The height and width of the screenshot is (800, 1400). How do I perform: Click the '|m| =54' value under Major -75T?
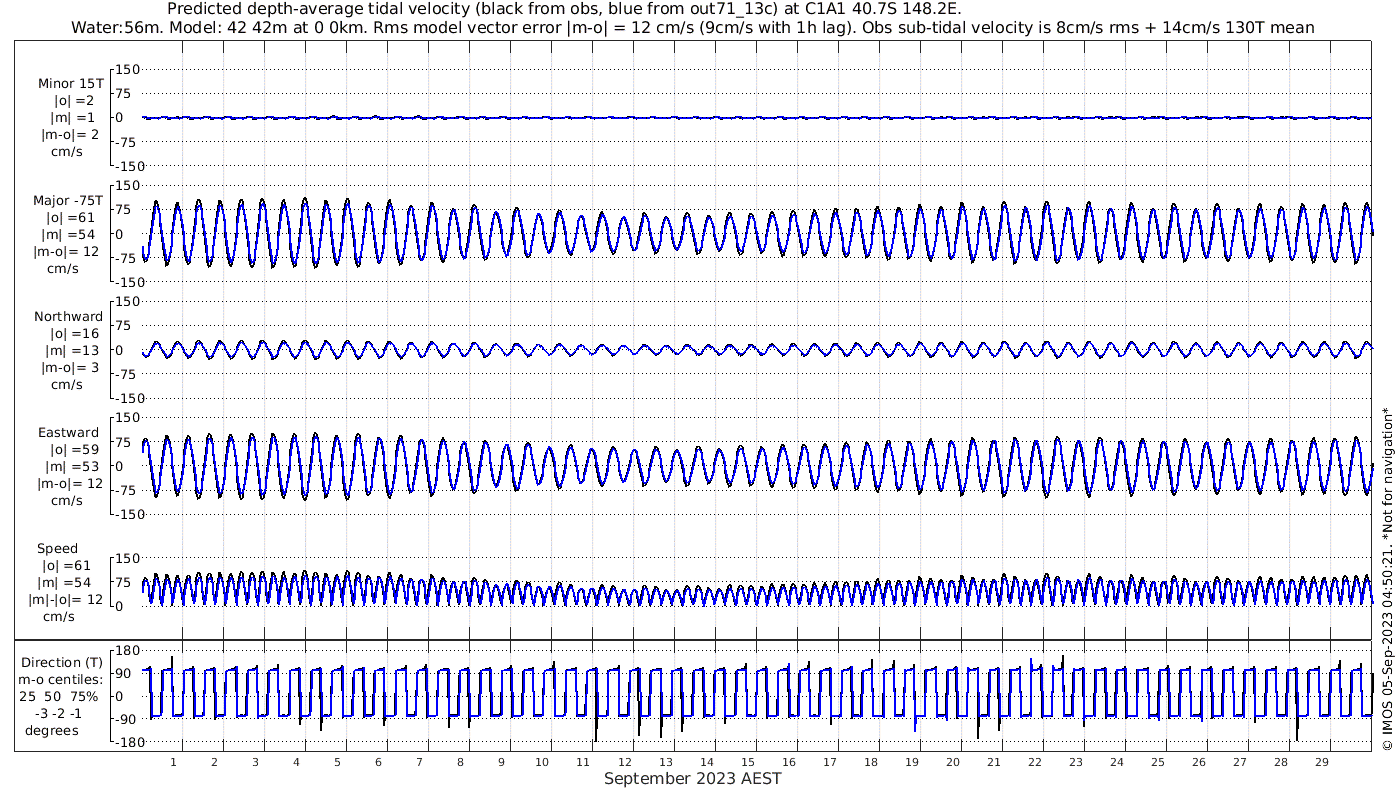[70, 234]
